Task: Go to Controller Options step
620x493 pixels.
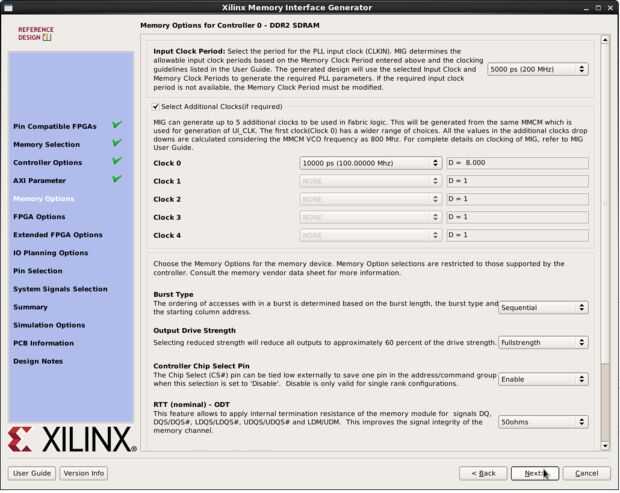Action: (x=47, y=162)
